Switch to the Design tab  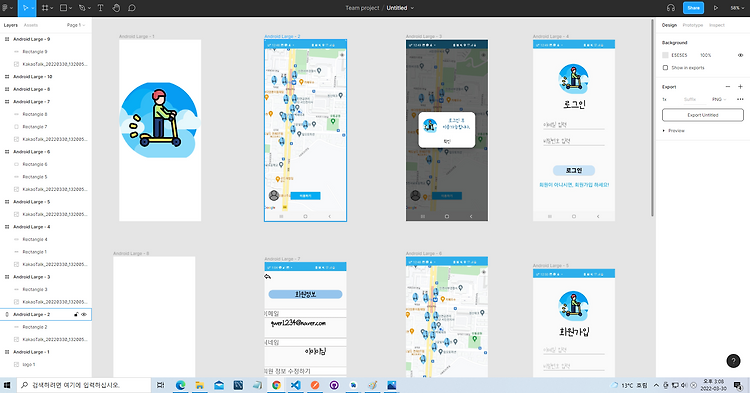[x=669, y=25]
